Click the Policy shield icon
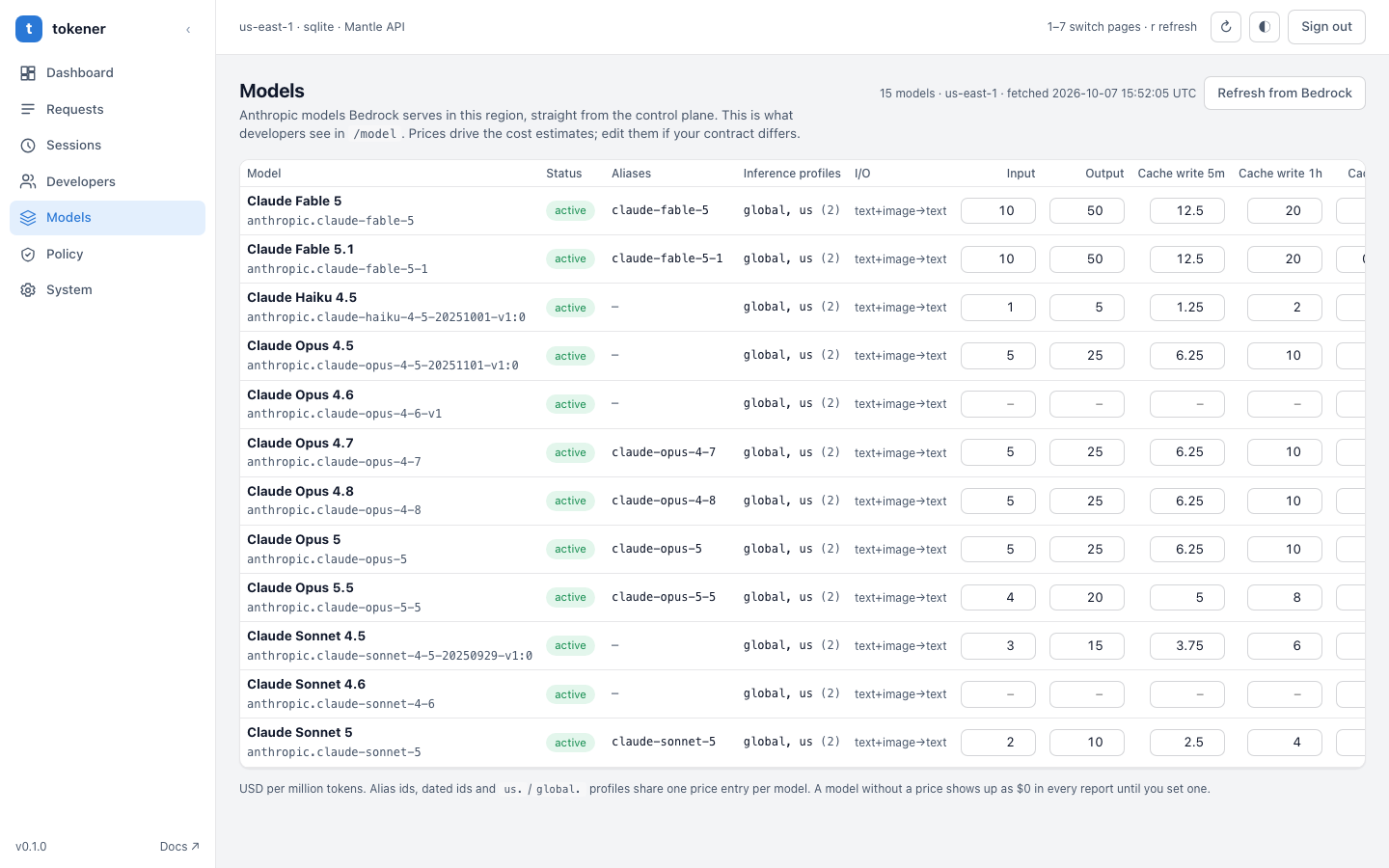Screen dimensions: 1389x868 pos(28,254)
